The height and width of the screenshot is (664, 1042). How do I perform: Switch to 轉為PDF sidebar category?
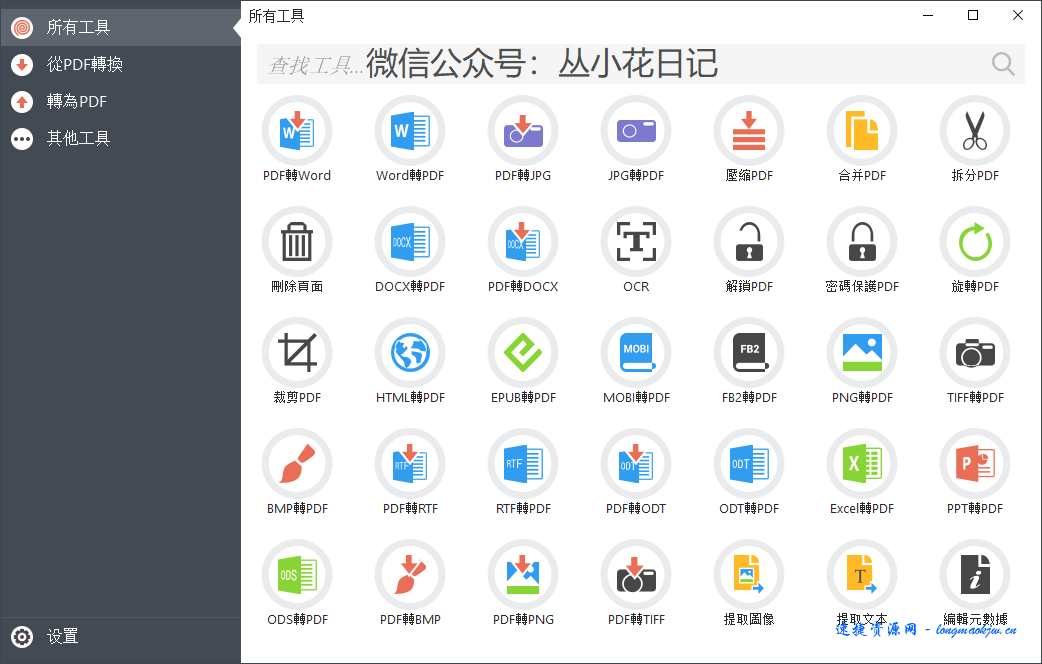coord(120,102)
